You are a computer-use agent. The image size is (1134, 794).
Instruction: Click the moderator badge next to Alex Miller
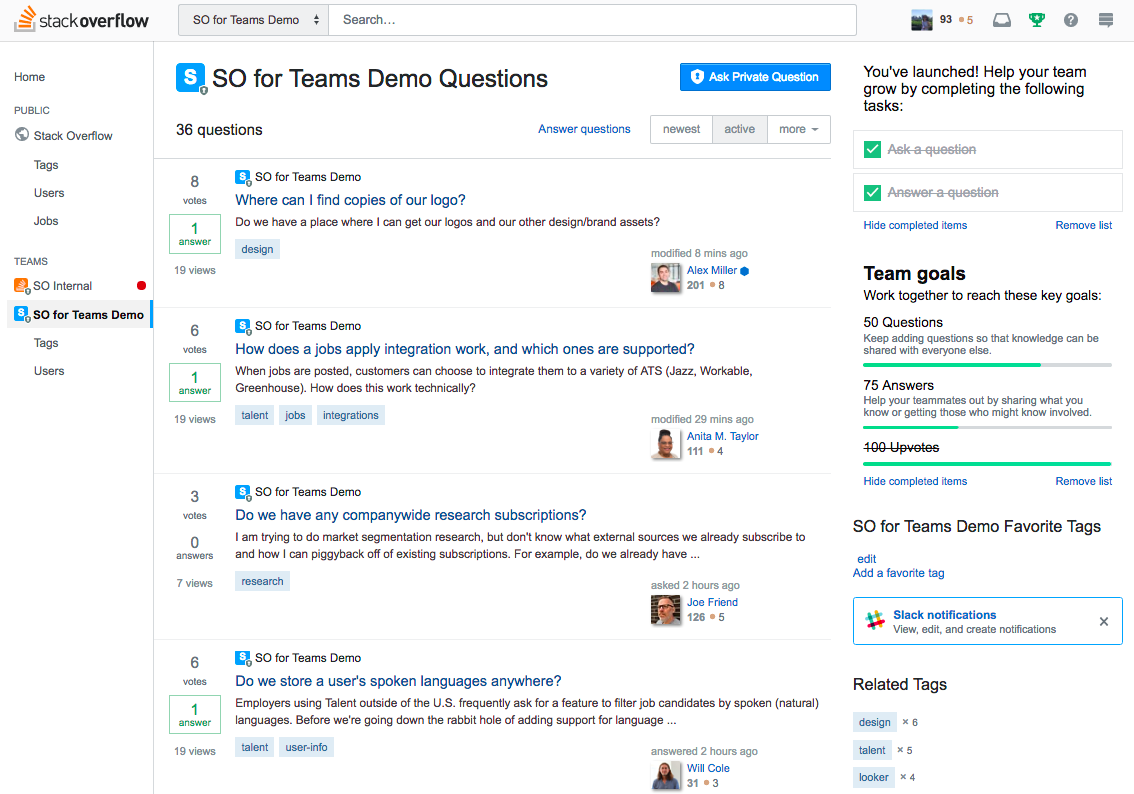[x=745, y=271]
